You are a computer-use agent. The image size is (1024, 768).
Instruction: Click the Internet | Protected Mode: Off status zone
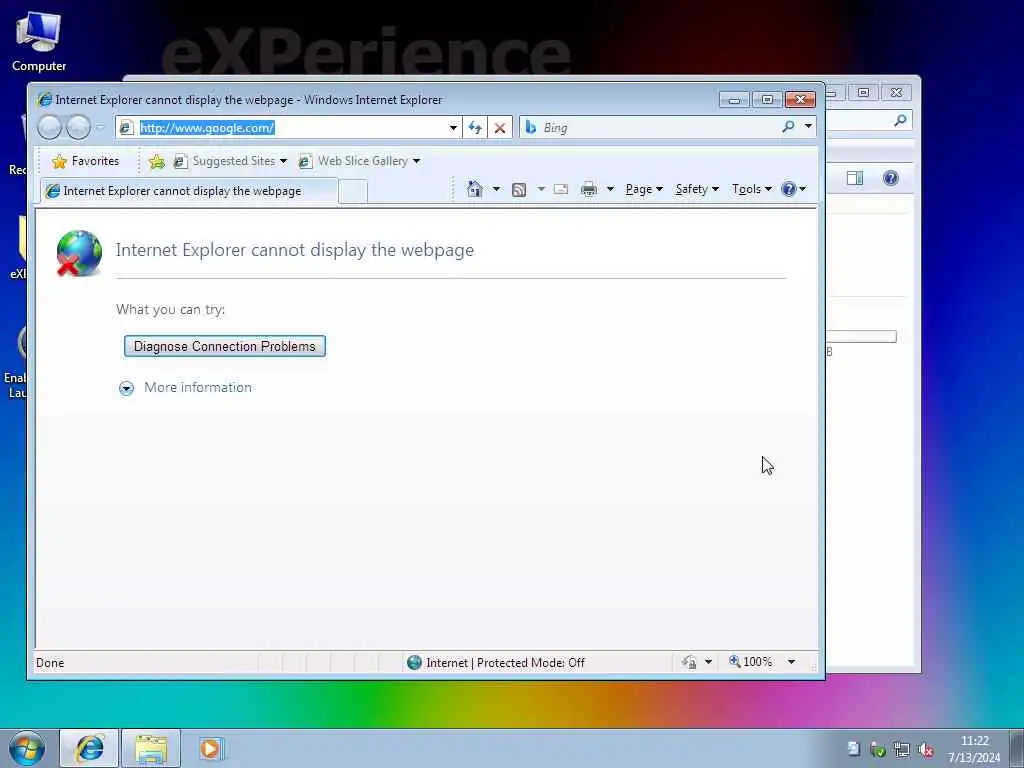(x=496, y=663)
